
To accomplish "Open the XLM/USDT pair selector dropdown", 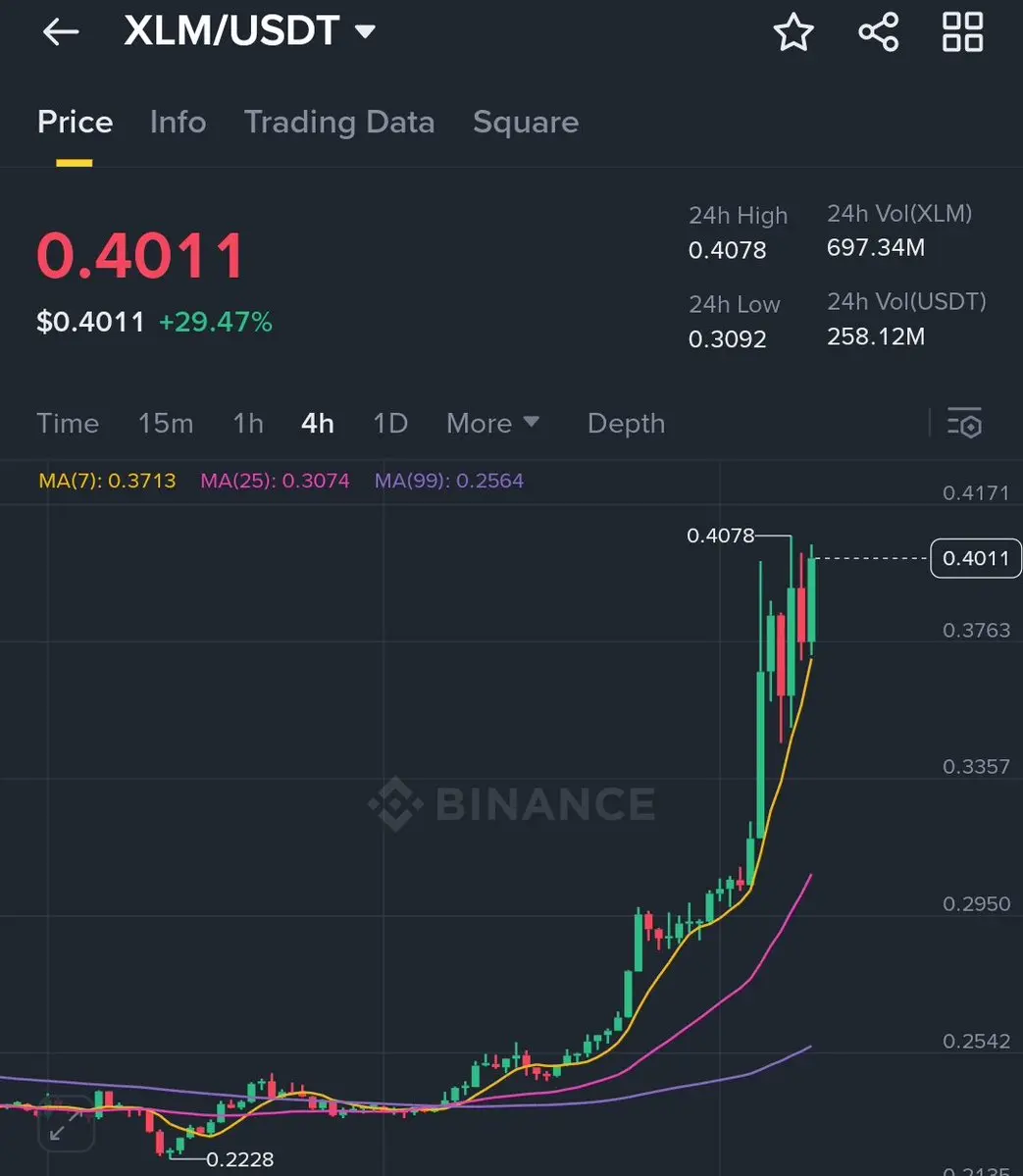I will [250, 31].
